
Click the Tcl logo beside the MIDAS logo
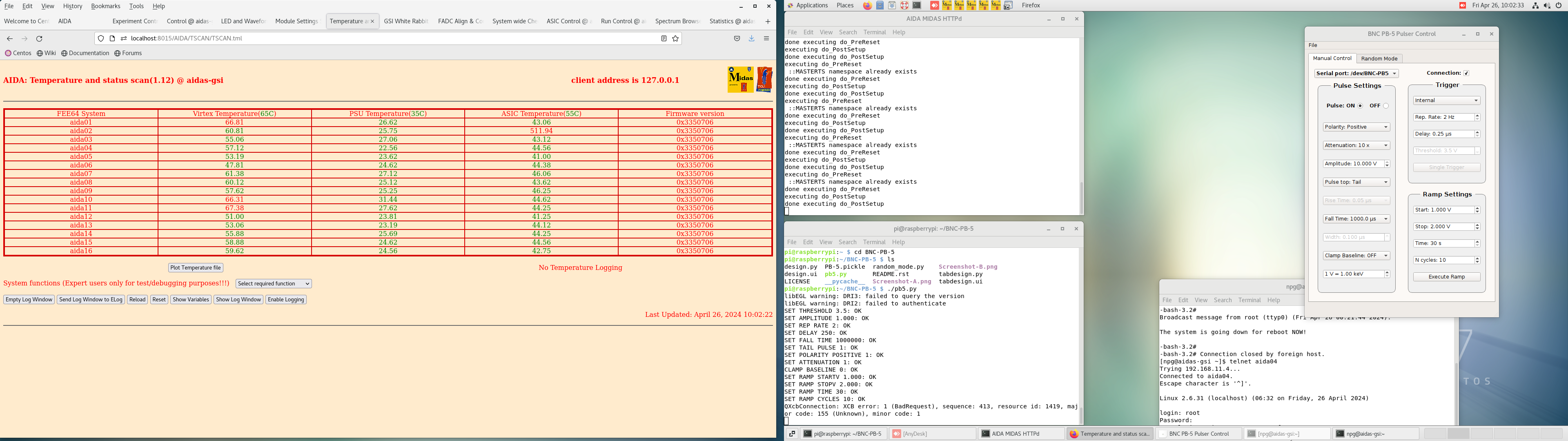pyautogui.click(x=764, y=80)
